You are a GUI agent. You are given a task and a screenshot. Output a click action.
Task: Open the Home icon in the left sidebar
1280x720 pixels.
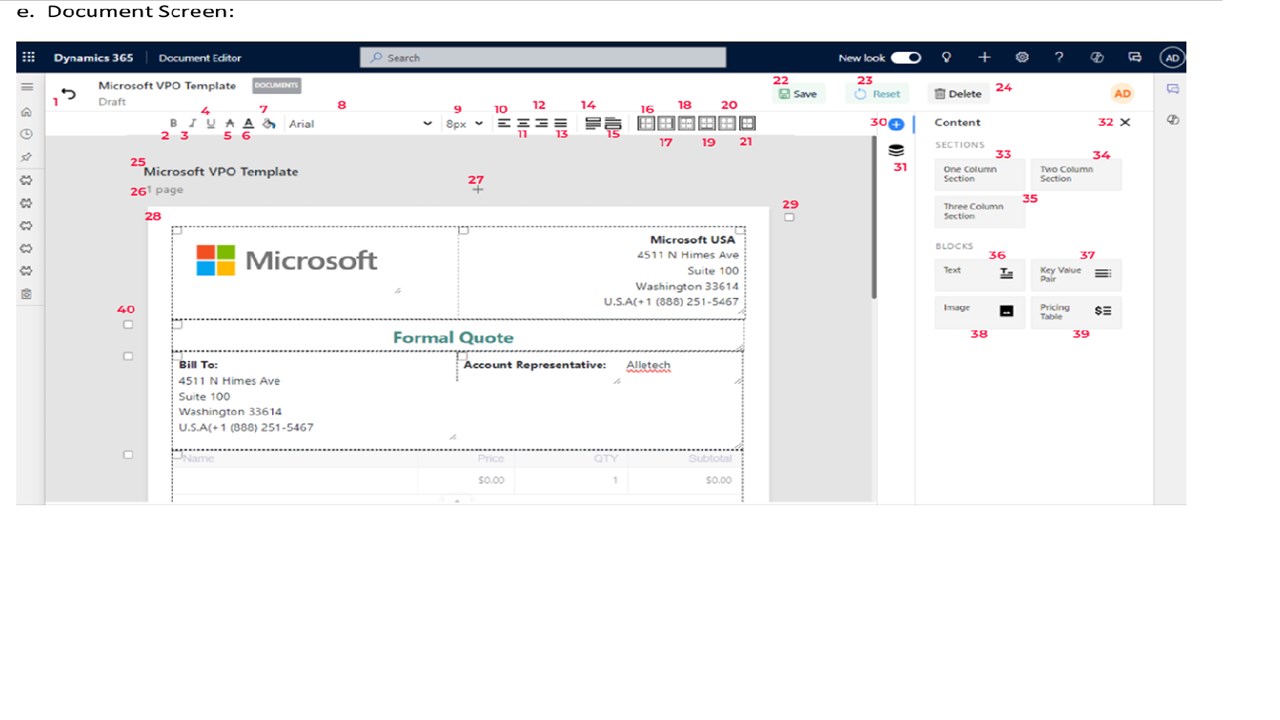27,111
